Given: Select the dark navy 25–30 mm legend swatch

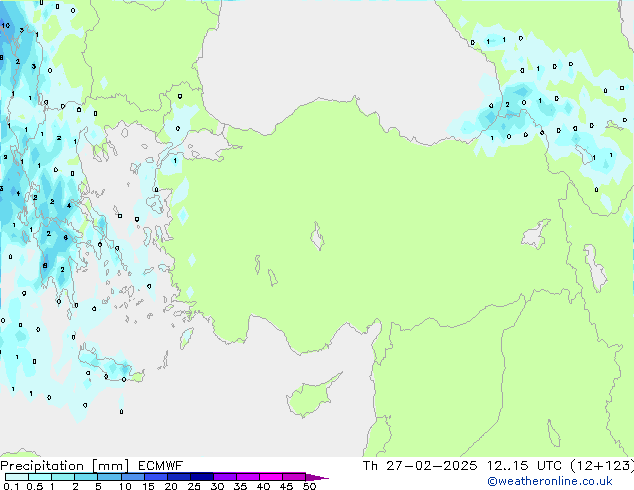Looking at the screenshot, I should coord(202,477).
